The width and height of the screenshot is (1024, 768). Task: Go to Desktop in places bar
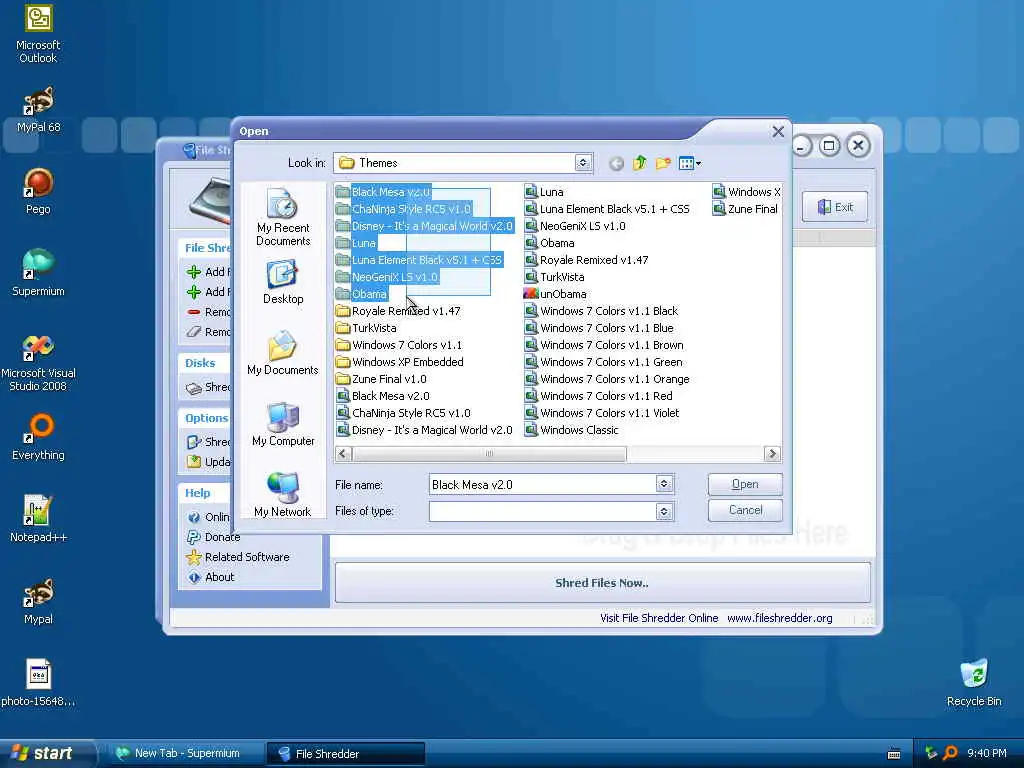point(283,282)
